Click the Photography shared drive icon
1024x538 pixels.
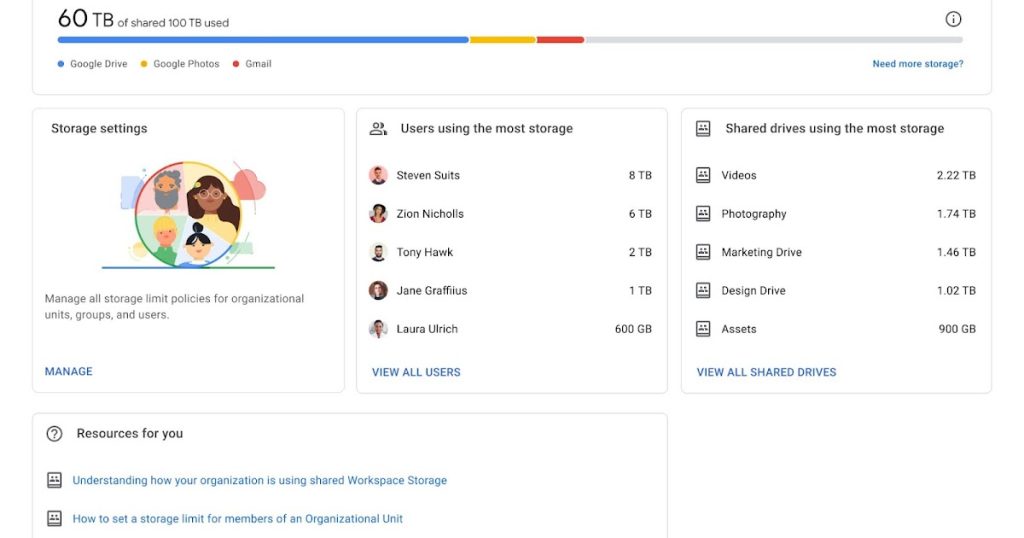[x=703, y=214]
